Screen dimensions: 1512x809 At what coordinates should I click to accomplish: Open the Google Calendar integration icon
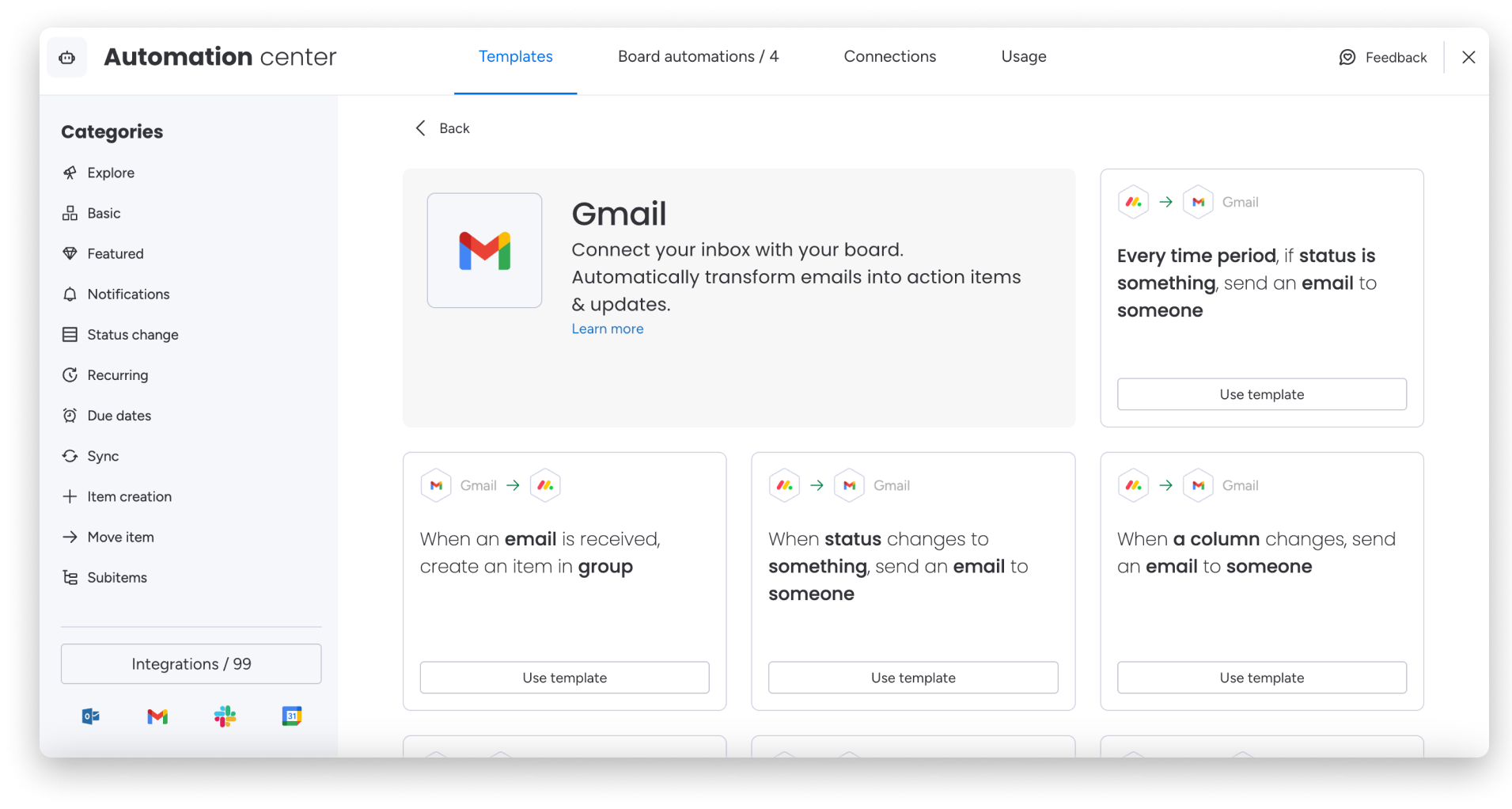pos(292,716)
